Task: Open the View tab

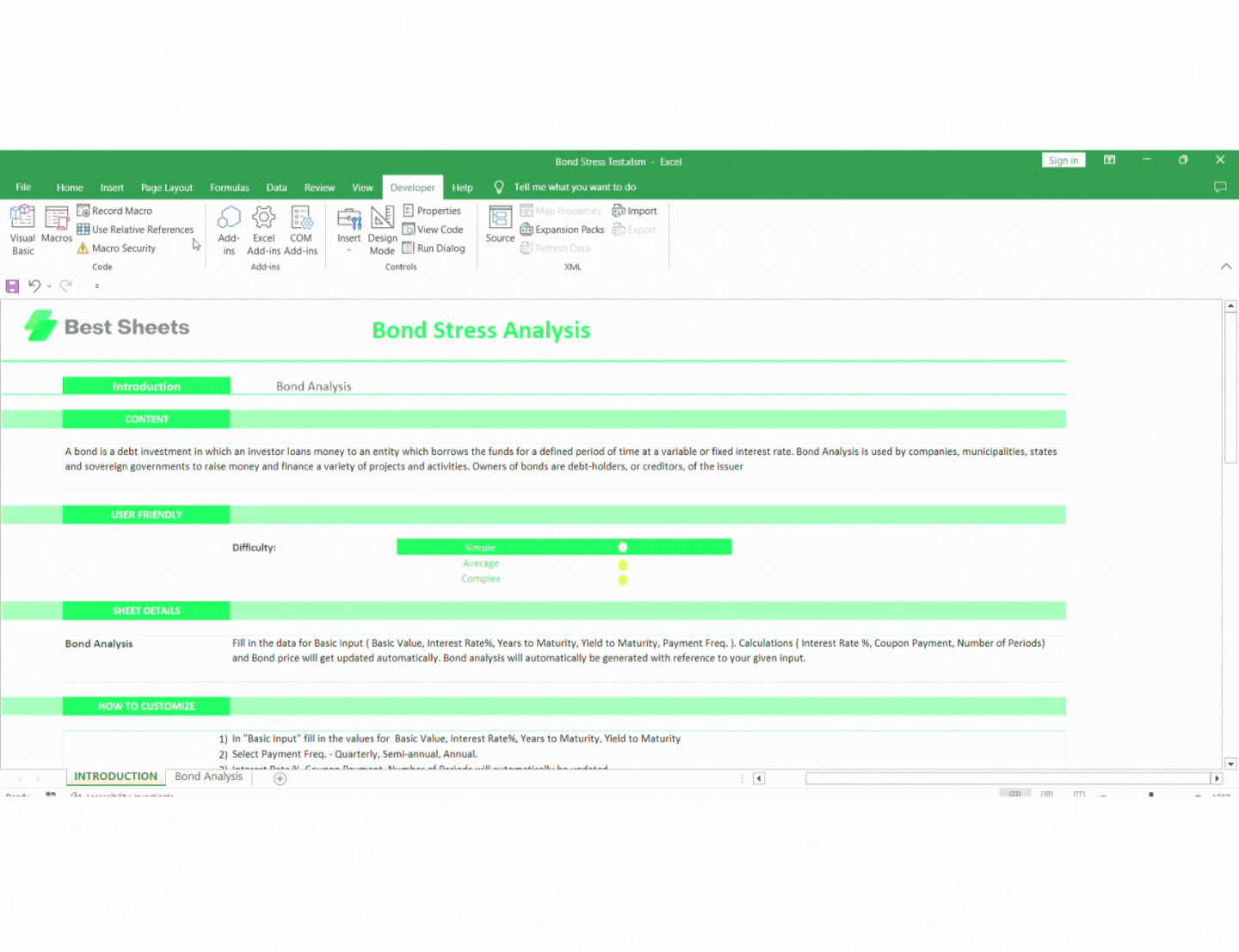Action: [362, 187]
